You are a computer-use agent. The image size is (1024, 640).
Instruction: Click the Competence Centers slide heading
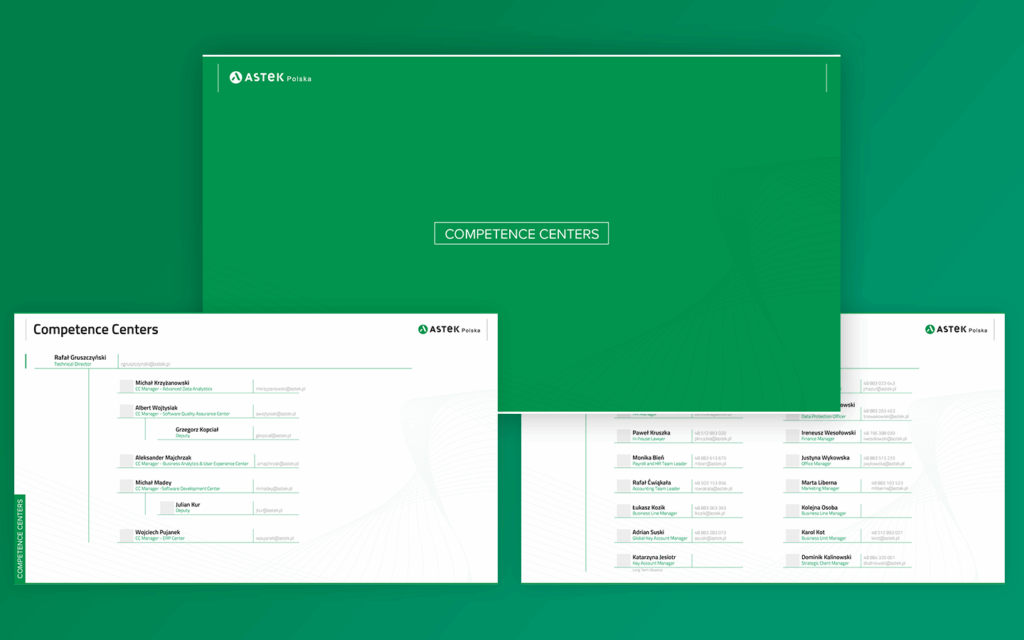(x=95, y=329)
